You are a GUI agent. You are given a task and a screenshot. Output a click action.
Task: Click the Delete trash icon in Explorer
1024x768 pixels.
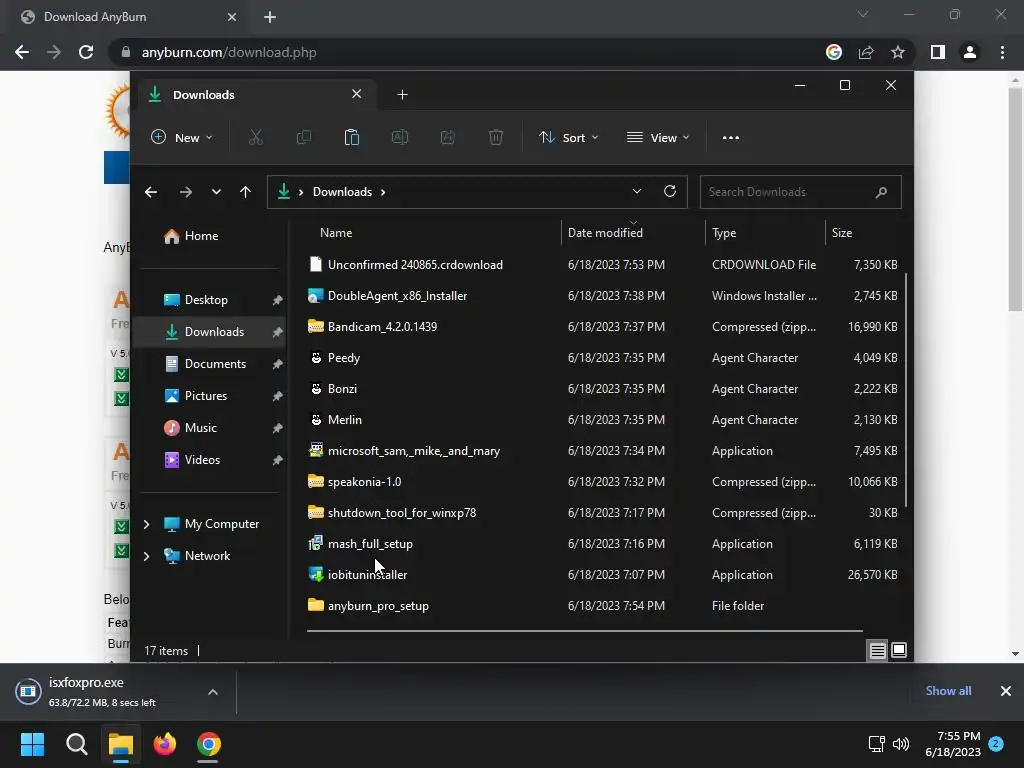[x=496, y=137]
